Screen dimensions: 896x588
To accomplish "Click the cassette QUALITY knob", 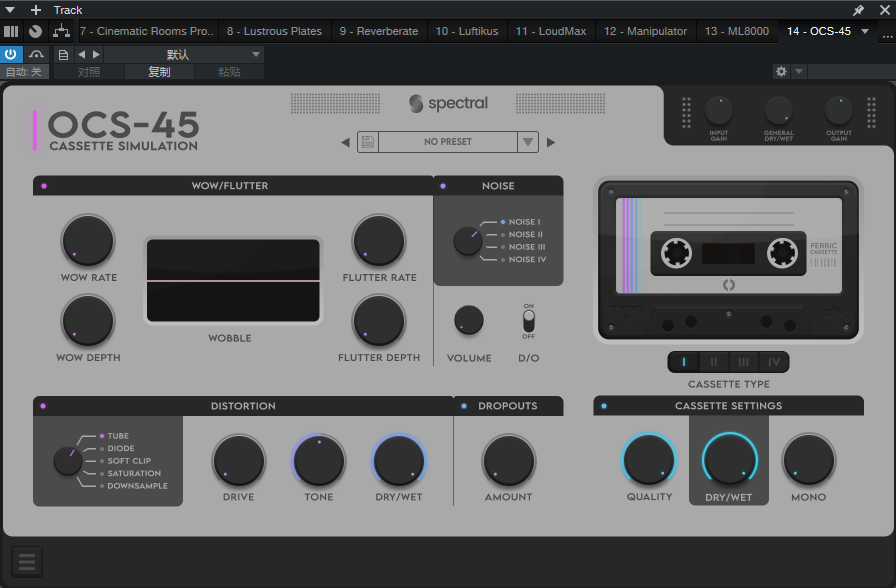I will click(649, 460).
